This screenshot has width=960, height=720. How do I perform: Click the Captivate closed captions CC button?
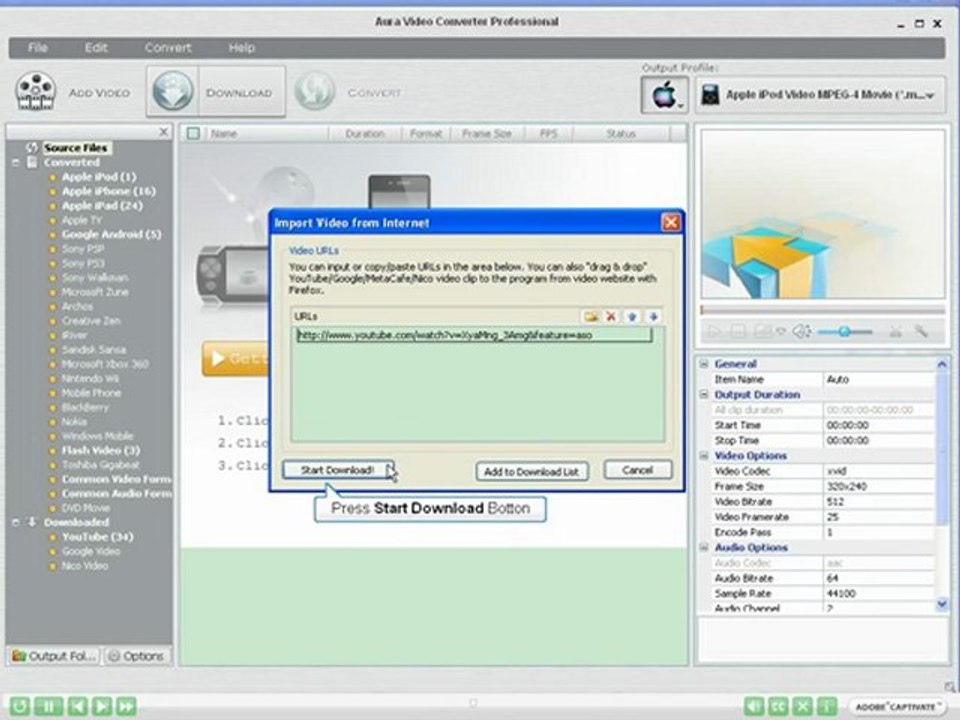click(x=778, y=706)
